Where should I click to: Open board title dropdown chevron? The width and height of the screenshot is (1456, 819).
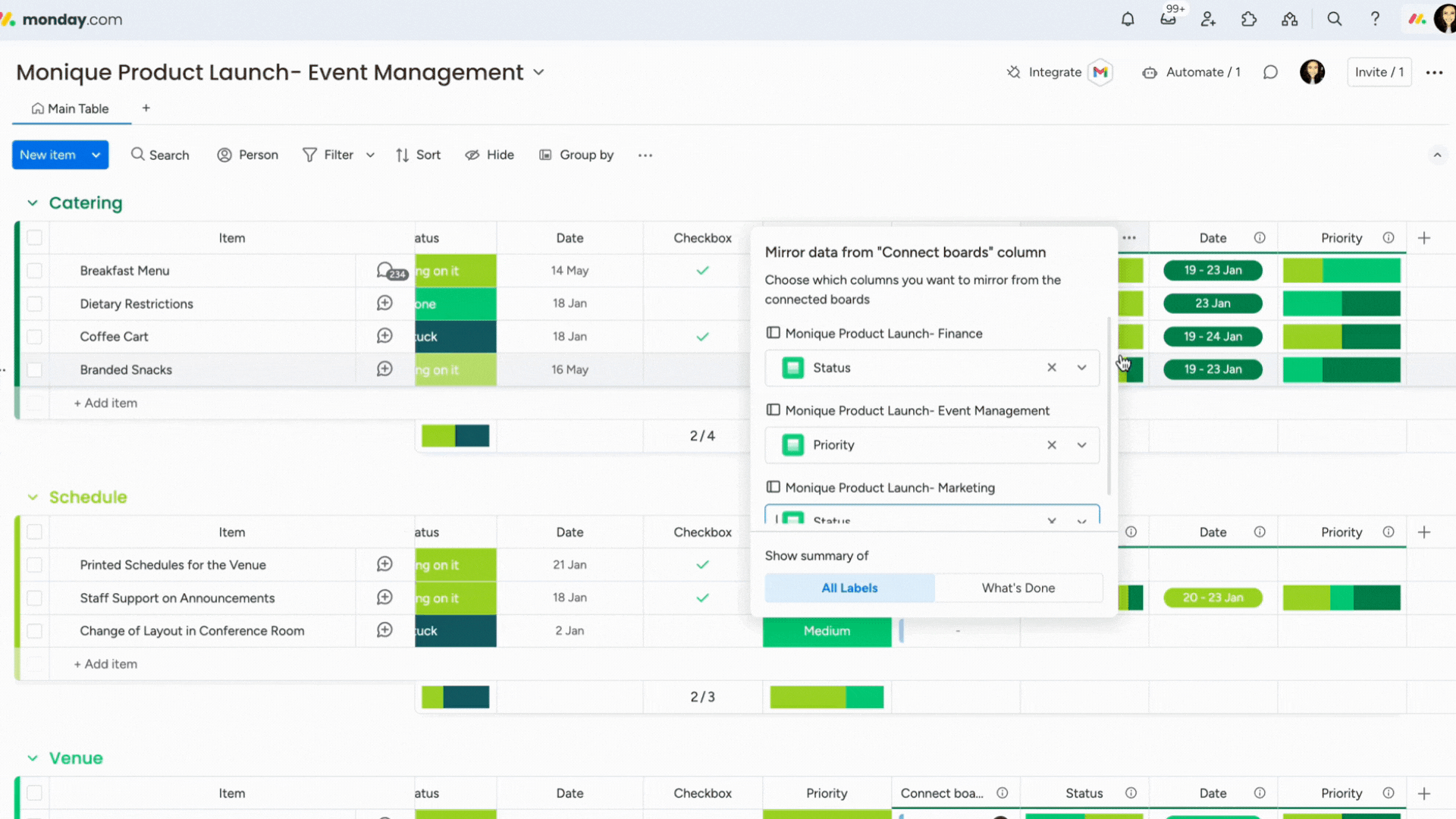(x=538, y=73)
